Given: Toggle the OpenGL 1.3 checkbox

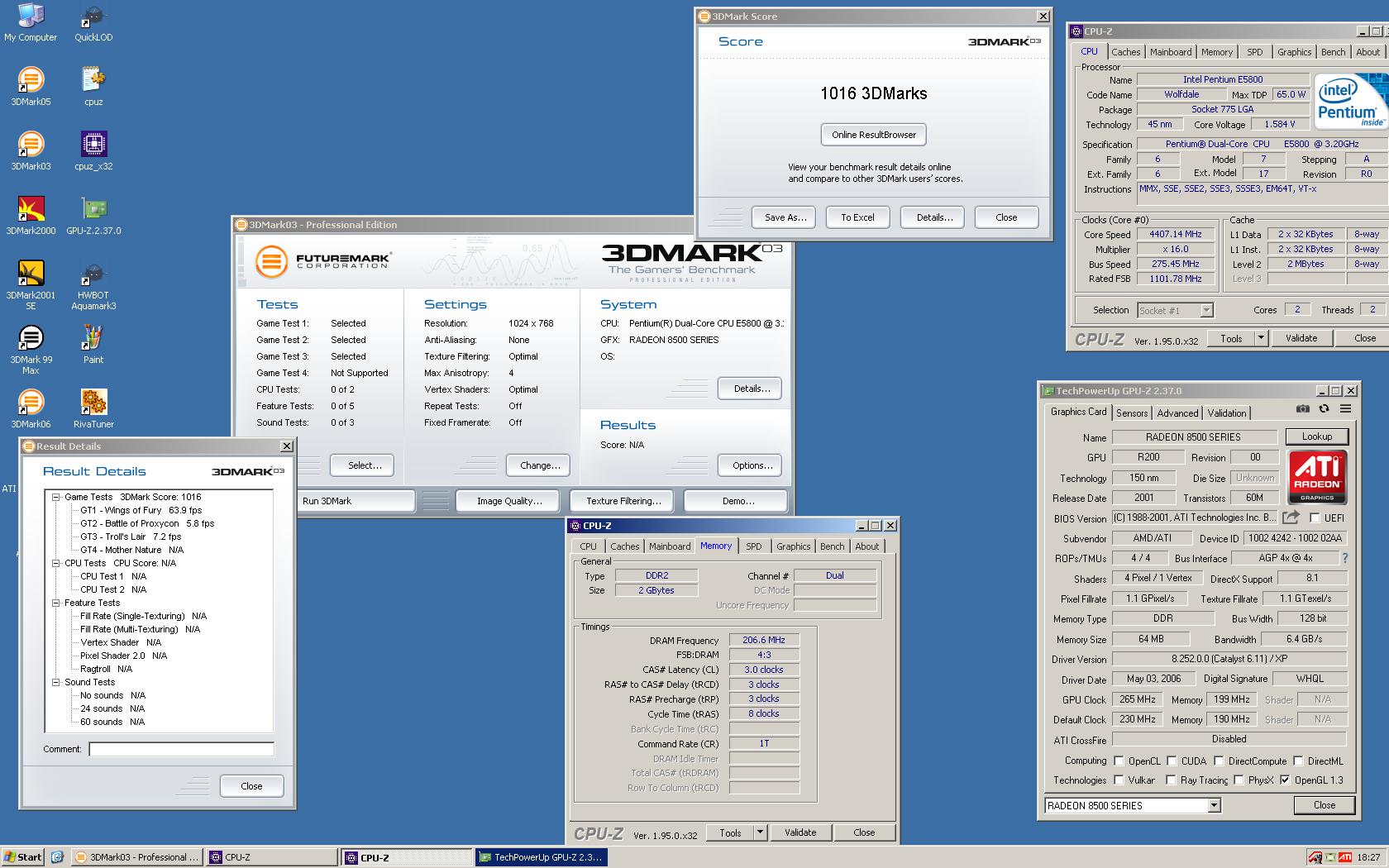Looking at the screenshot, I should (x=1284, y=780).
